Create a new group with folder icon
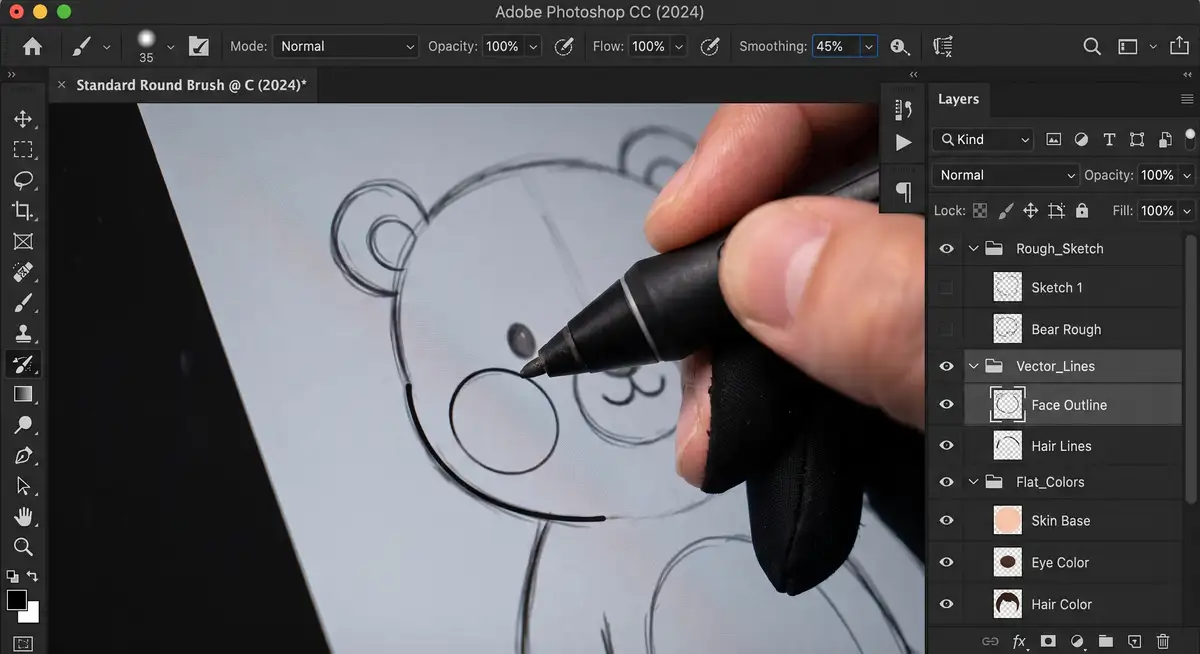The height and width of the screenshot is (654, 1200). click(x=1106, y=641)
